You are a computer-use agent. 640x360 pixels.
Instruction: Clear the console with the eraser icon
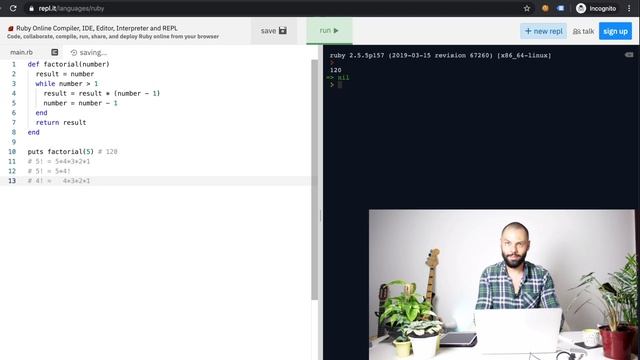pyautogui.click(x=629, y=55)
